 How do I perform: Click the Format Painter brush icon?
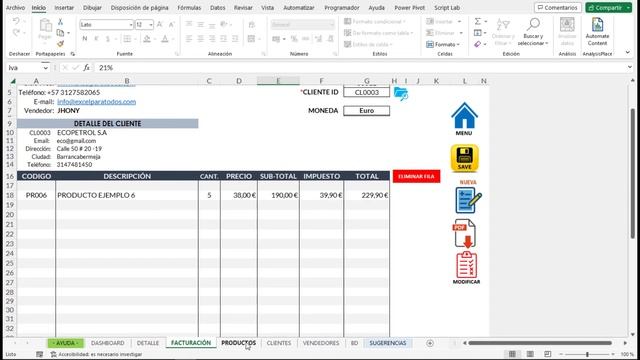60,43
